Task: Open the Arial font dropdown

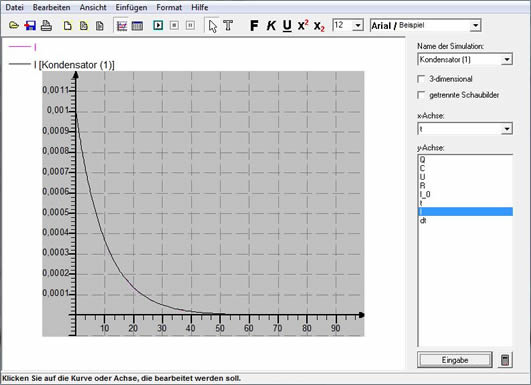Action: 475,25
